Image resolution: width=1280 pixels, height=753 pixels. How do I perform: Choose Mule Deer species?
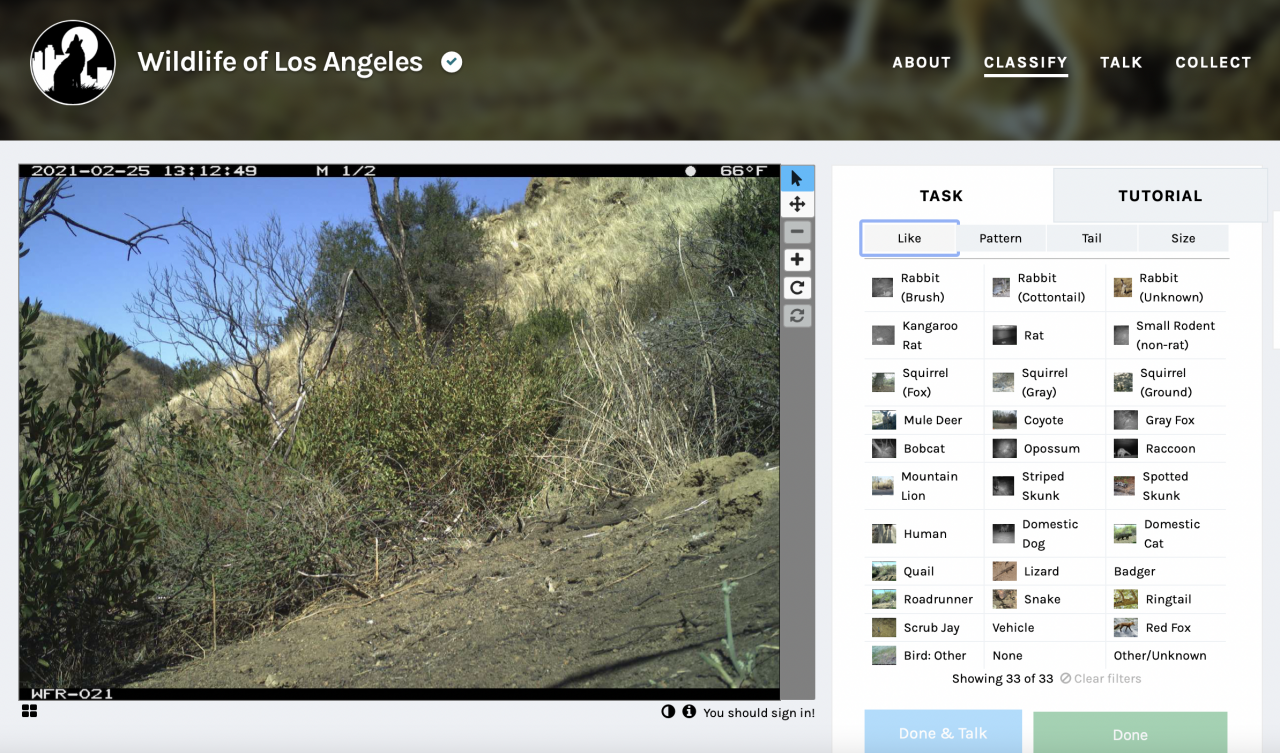tap(923, 420)
